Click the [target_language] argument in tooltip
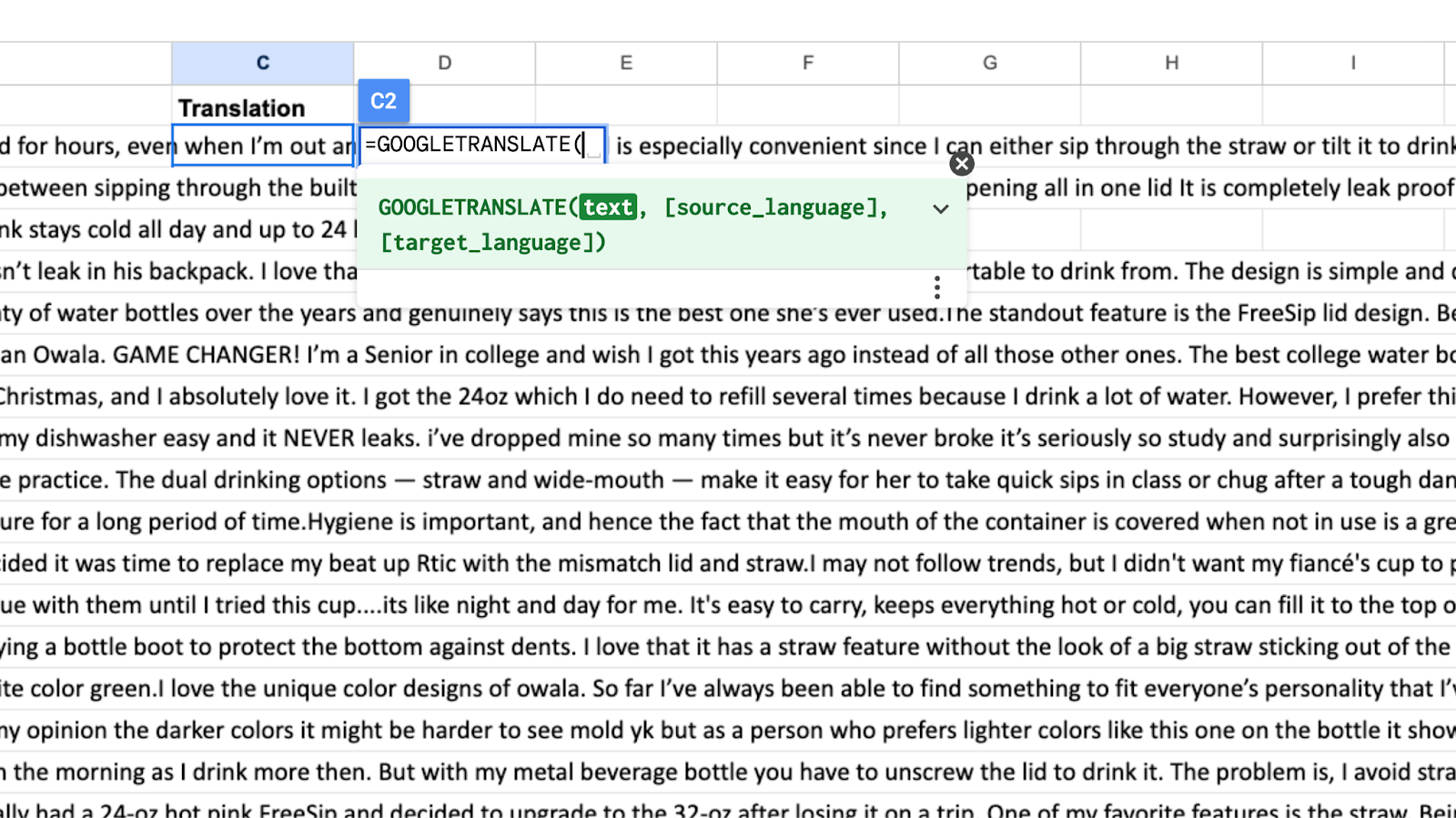The image size is (1456, 818). coord(491,243)
